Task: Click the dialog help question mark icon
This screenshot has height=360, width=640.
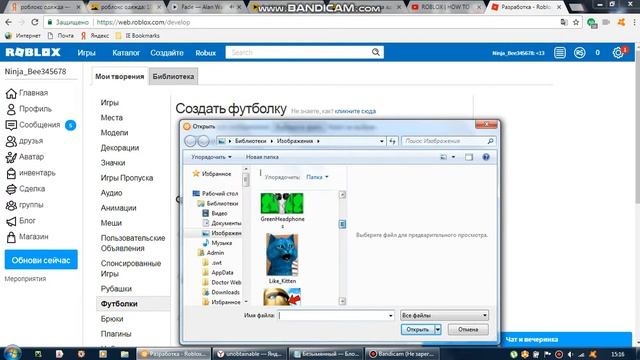Action: (x=486, y=157)
